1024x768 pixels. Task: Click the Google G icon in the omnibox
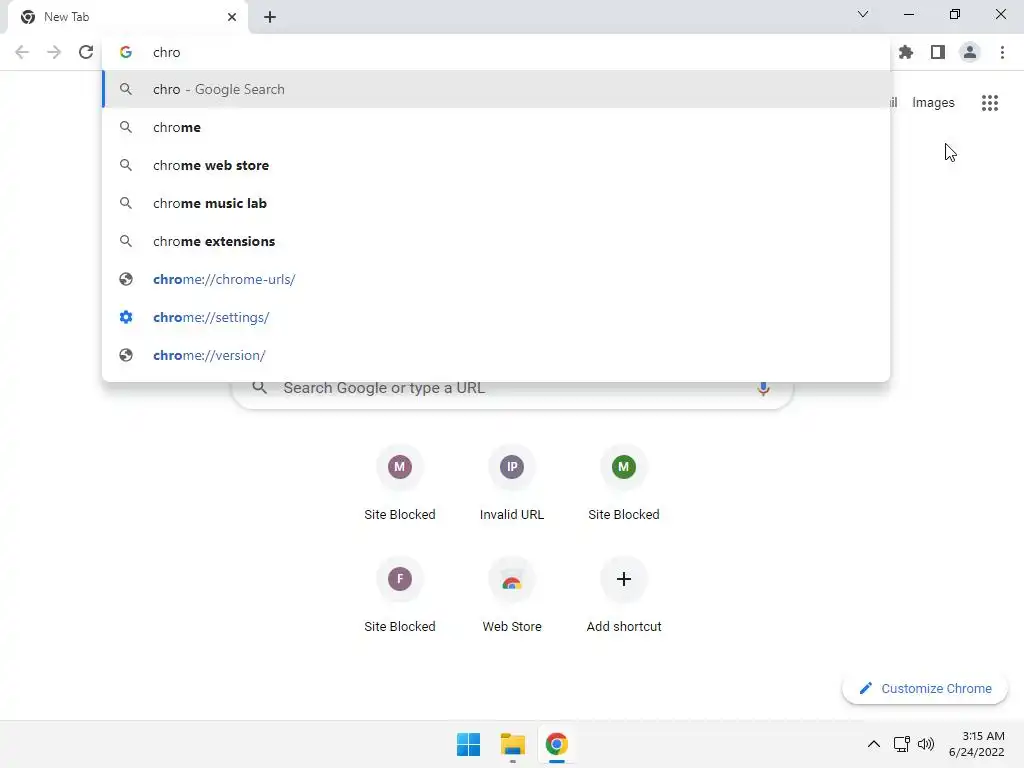[x=126, y=52]
